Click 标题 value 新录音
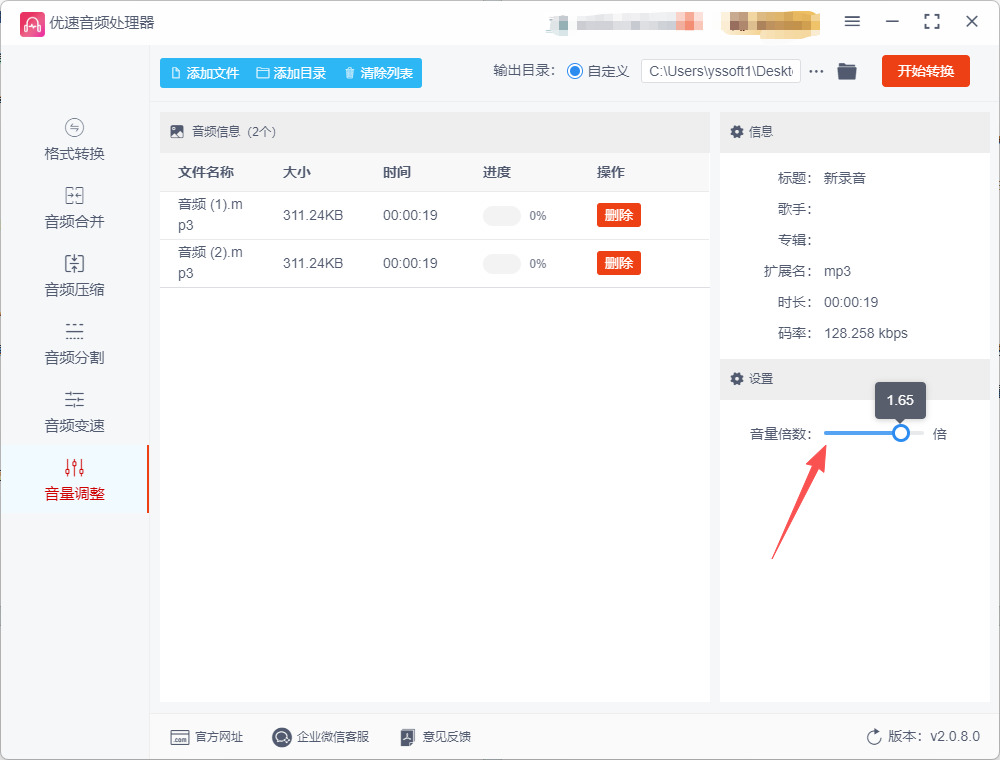The height and width of the screenshot is (760, 1000). [x=844, y=179]
